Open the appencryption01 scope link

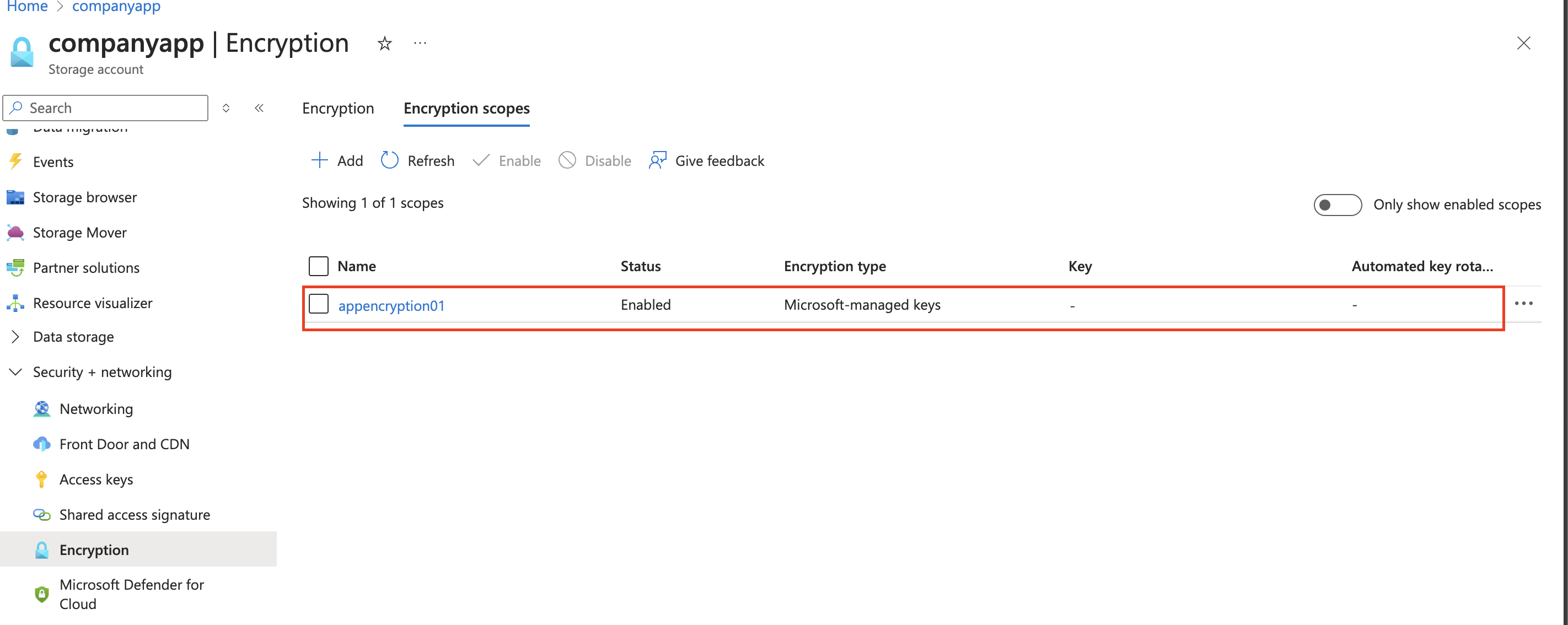[391, 305]
